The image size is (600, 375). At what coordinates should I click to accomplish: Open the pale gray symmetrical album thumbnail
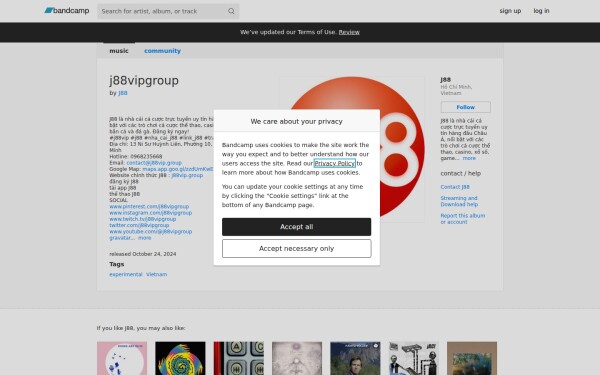[297, 358]
